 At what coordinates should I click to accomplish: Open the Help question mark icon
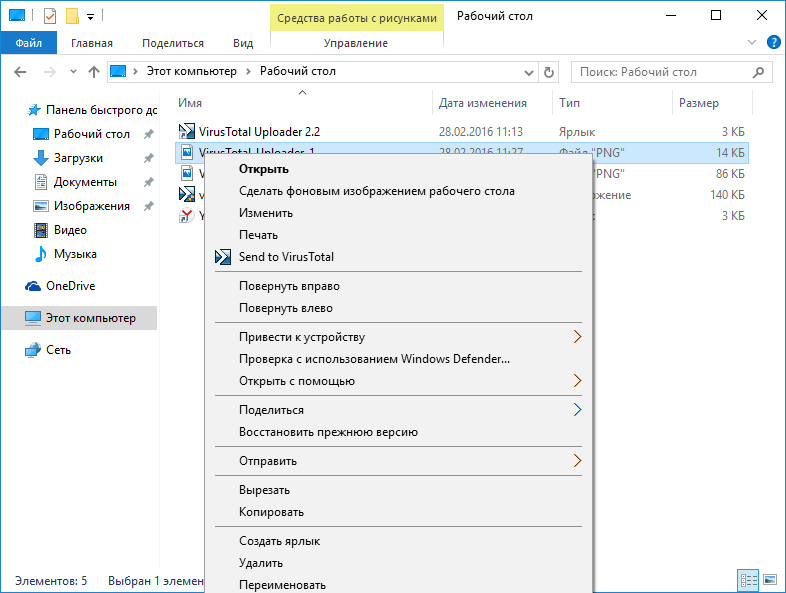tap(773, 42)
